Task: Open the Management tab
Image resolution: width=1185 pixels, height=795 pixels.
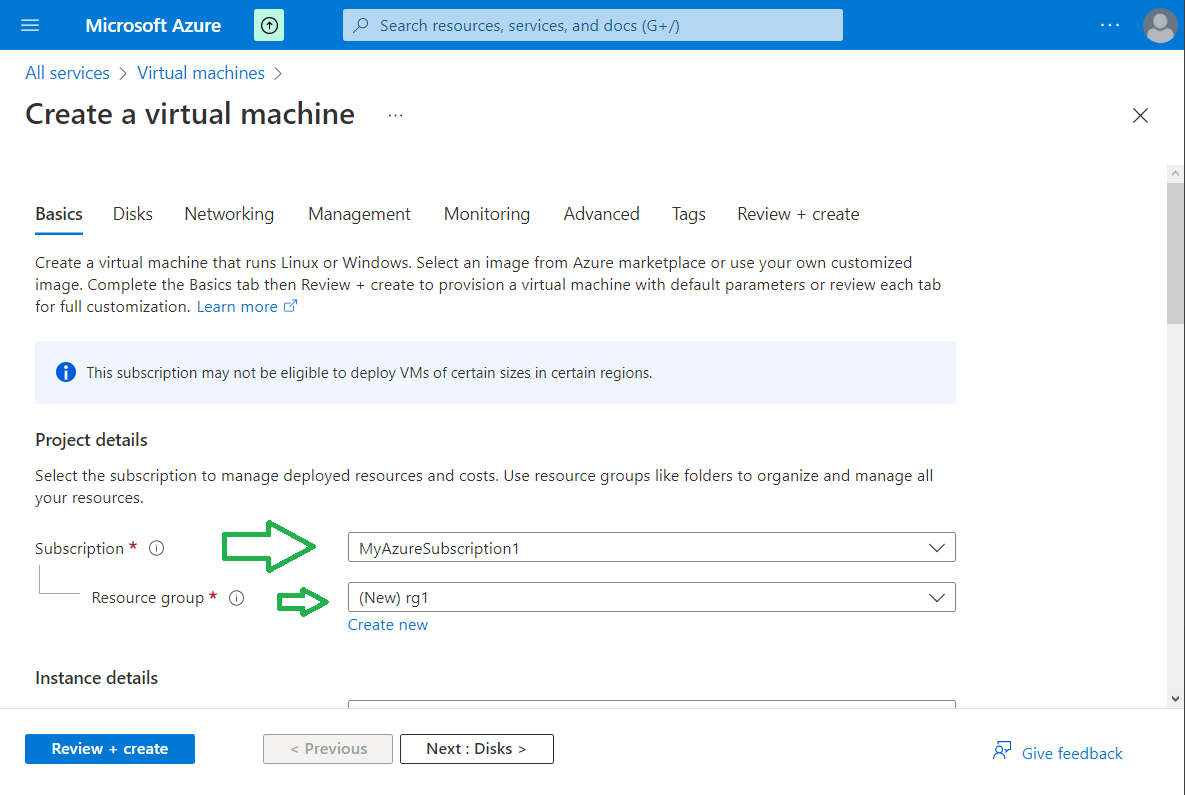Action: [359, 214]
